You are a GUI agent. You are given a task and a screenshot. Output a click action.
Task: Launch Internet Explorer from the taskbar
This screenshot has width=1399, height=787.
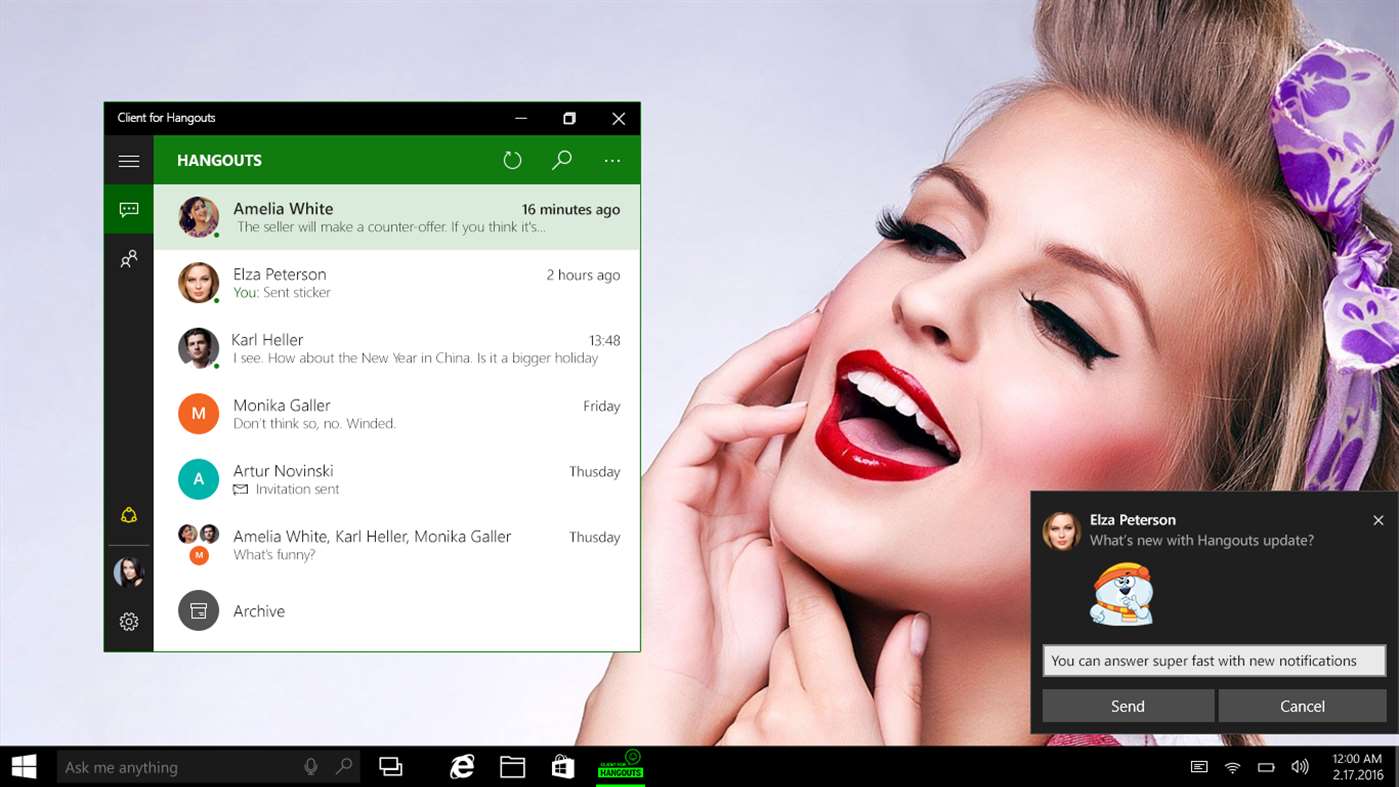[462, 767]
